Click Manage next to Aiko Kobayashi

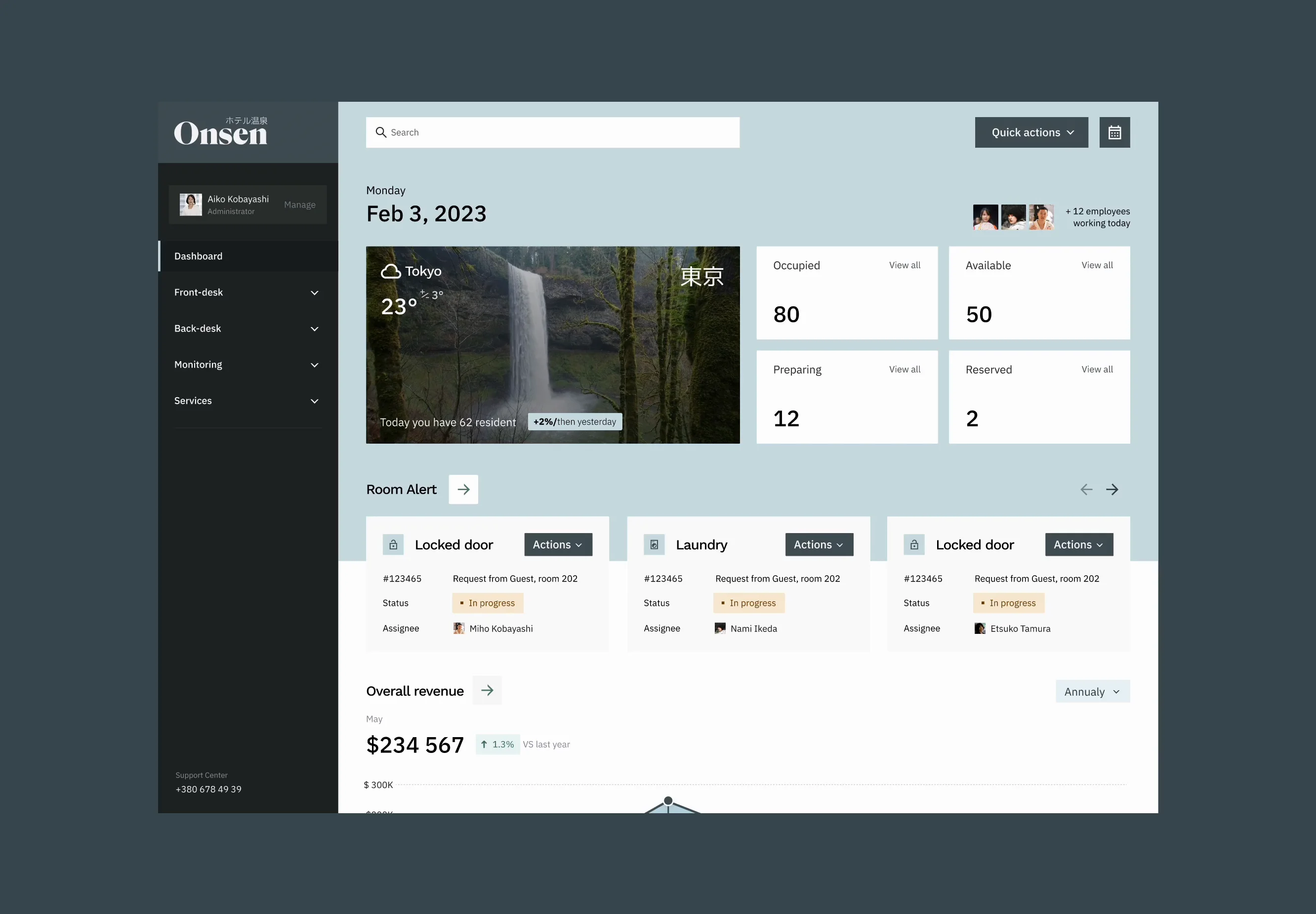point(299,205)
